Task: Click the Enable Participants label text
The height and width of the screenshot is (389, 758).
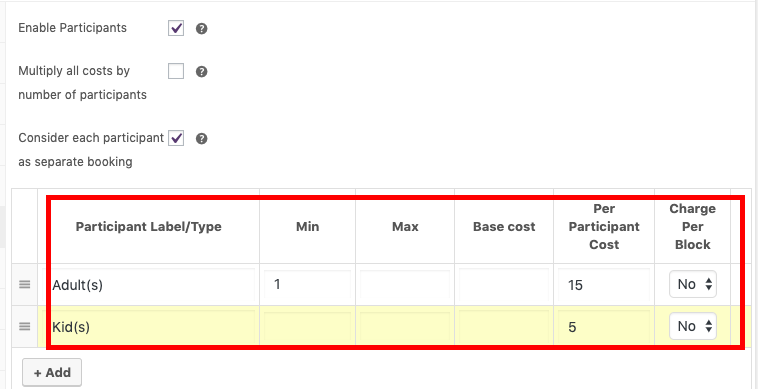Action: [x=73, y=28]
